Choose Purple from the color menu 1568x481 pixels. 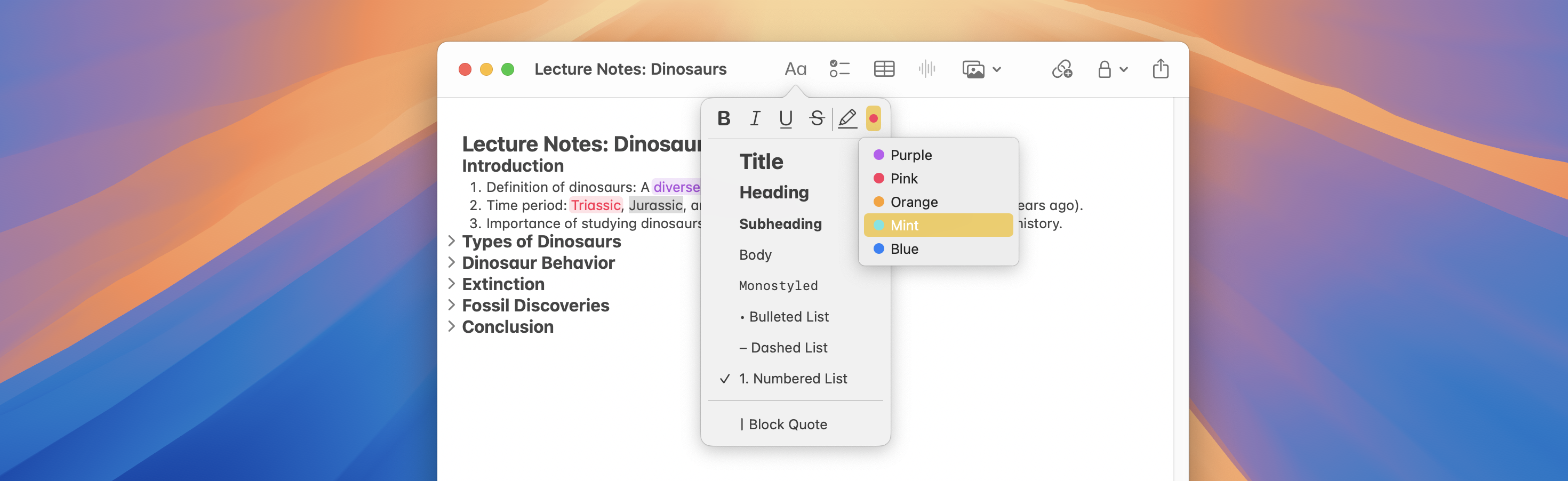910,155
